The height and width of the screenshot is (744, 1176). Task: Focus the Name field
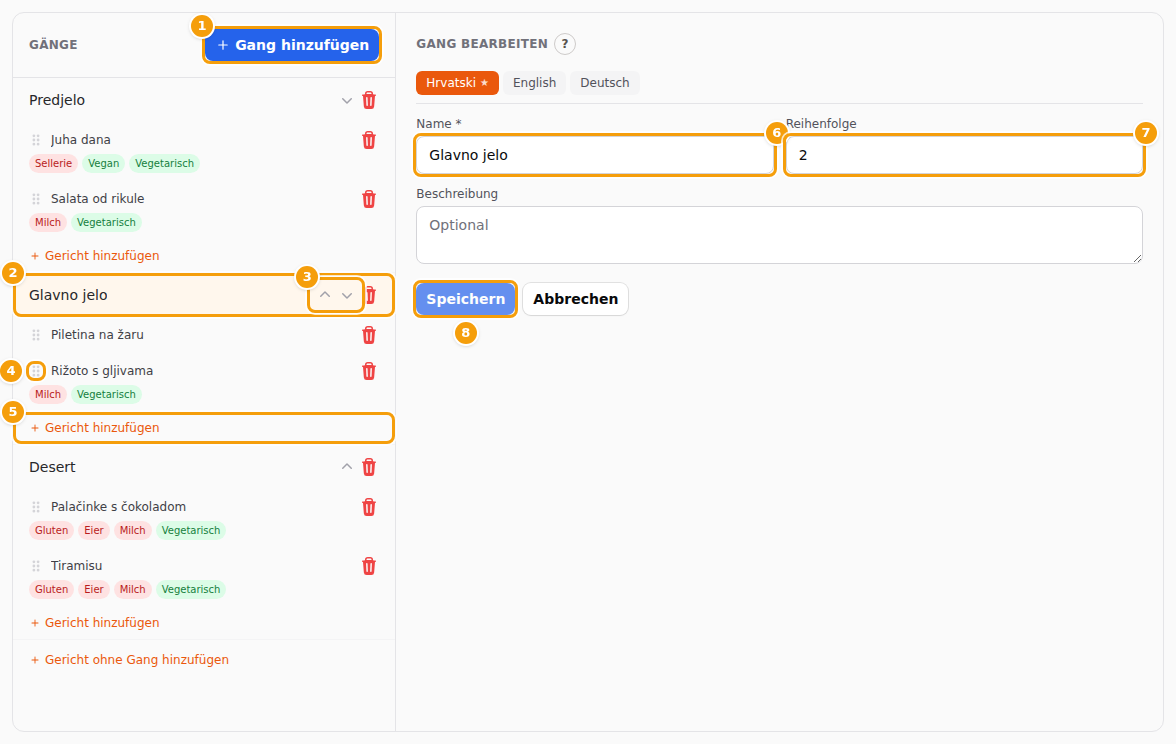(595, 155)
